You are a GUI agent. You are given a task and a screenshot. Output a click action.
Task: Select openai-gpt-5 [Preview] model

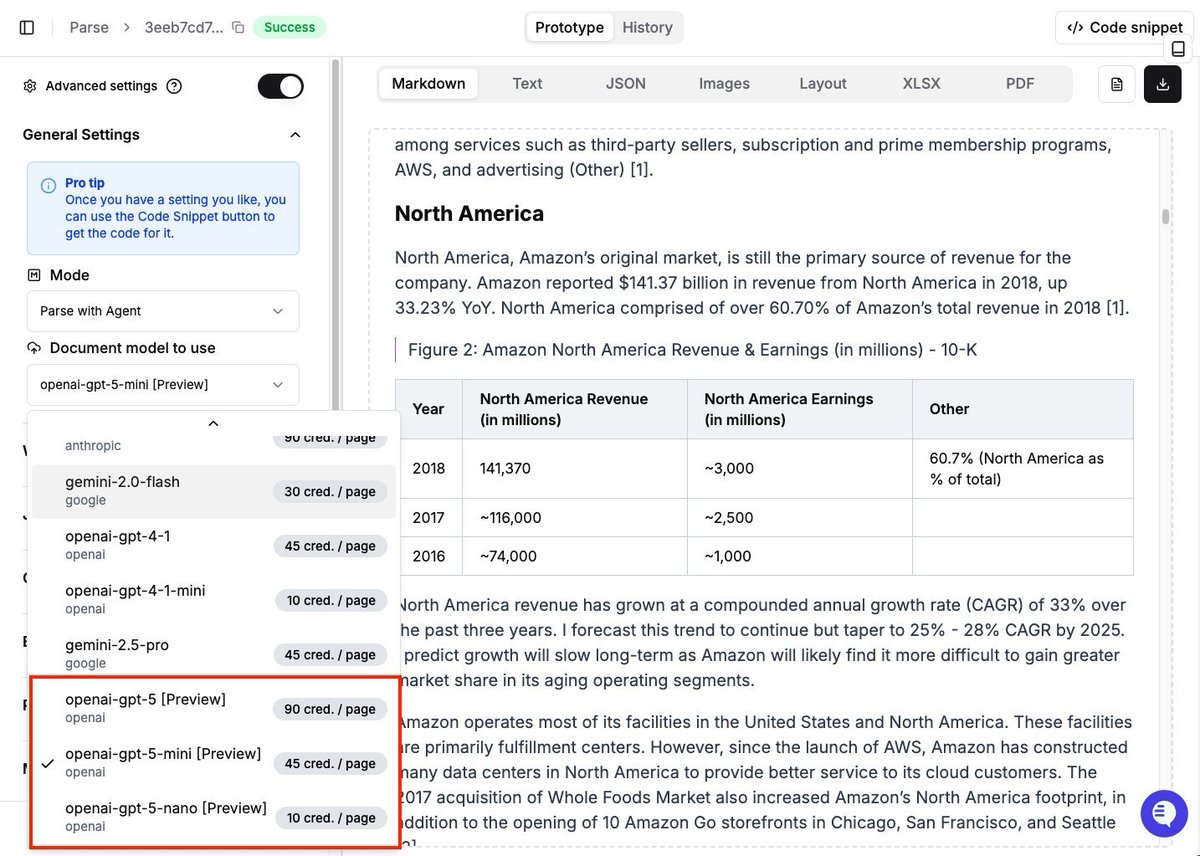[x=214, y=708]
